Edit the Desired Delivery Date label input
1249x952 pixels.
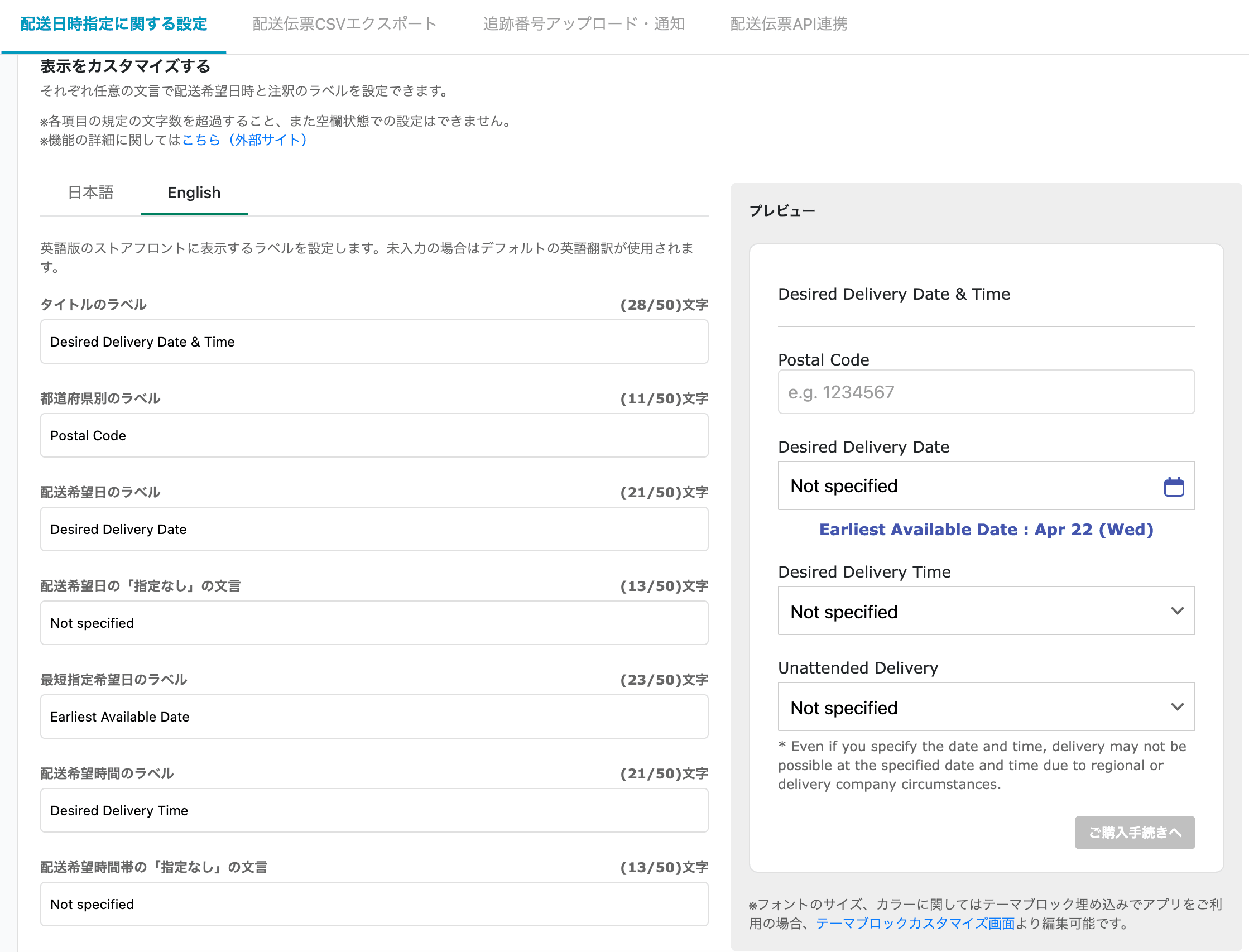coord(374,529)
